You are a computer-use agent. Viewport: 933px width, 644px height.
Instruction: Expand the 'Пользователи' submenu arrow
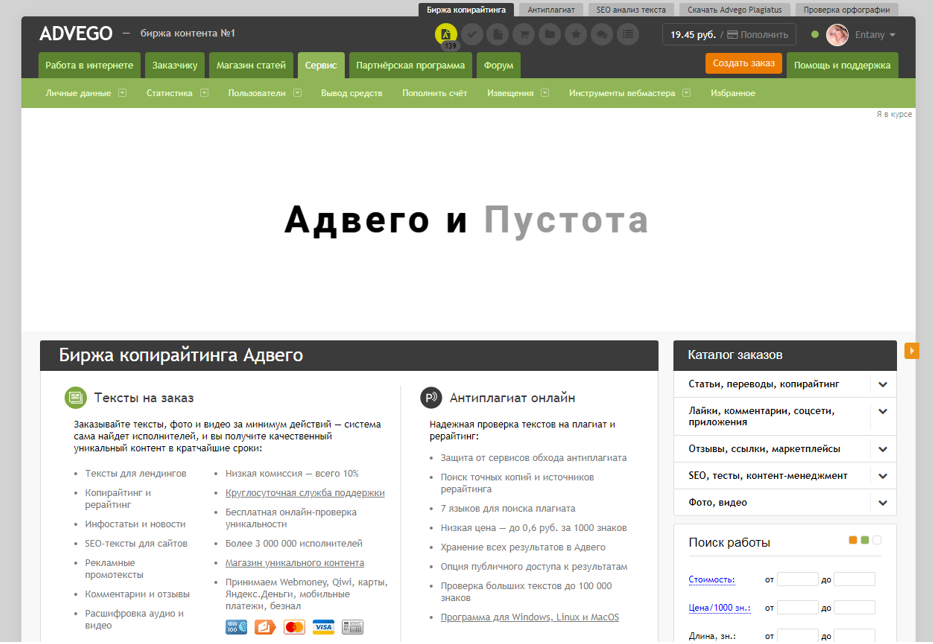(x=298, y=93)
